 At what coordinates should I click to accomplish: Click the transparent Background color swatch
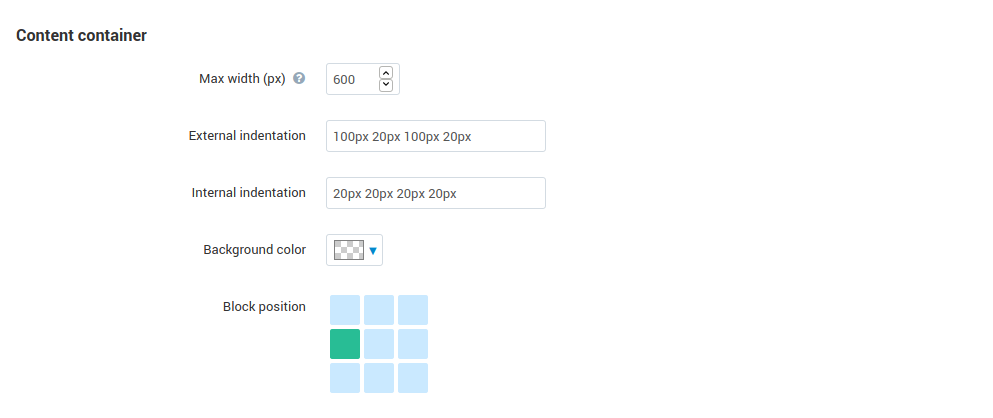[349, 250]
